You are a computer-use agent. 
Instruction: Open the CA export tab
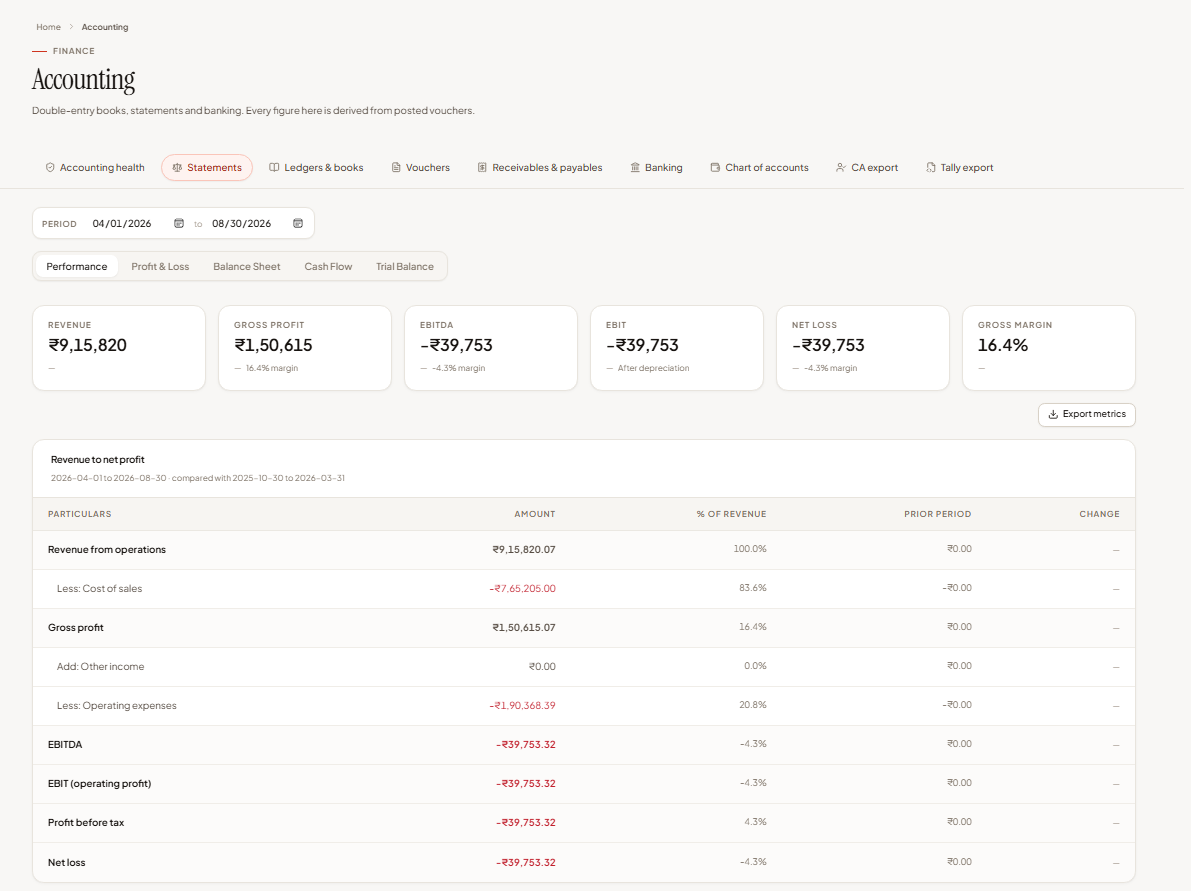pos(867,167)
